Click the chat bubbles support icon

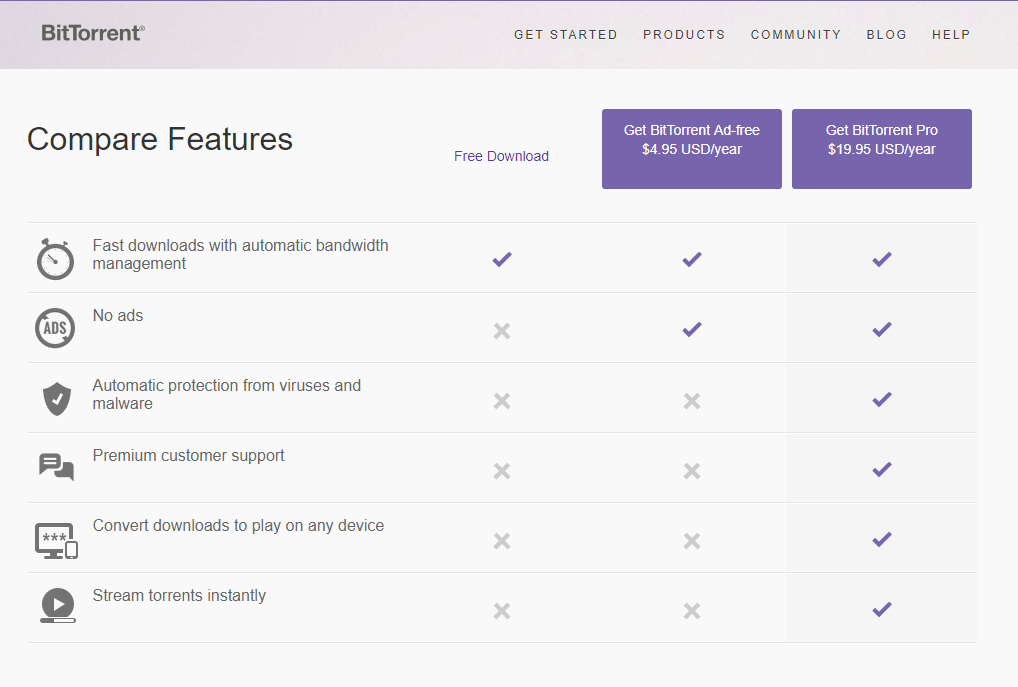click(x=56, y=468)
